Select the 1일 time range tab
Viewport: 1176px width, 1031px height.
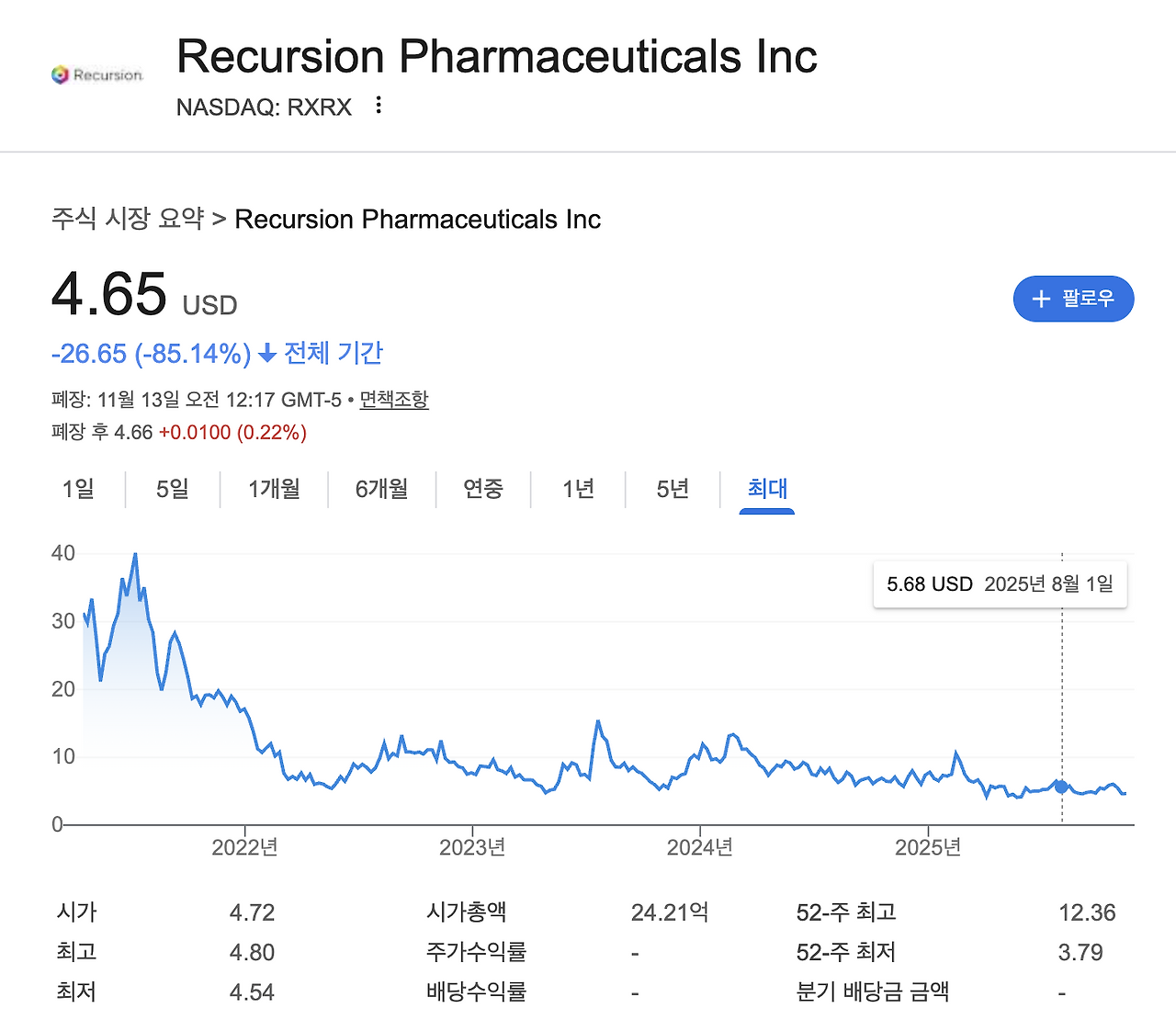(78, 489)
